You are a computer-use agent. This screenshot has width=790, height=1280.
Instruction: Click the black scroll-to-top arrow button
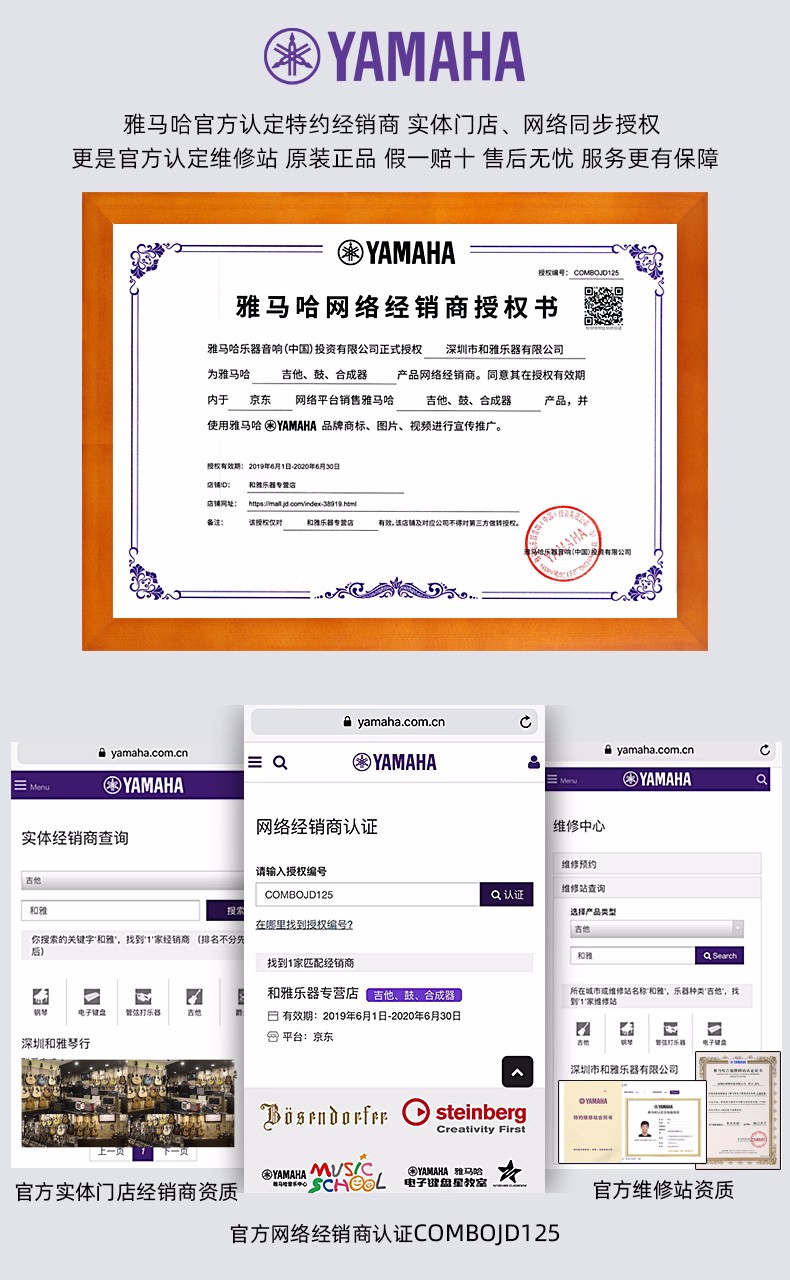(517, 1072)
